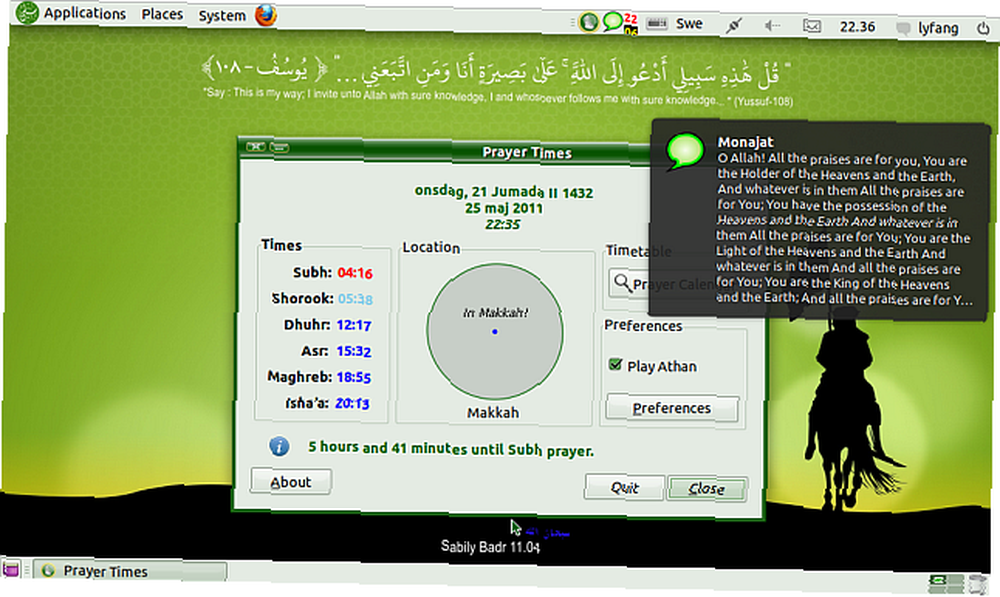Open the Places menu
1000x597 pixels.
coord(162,14)
